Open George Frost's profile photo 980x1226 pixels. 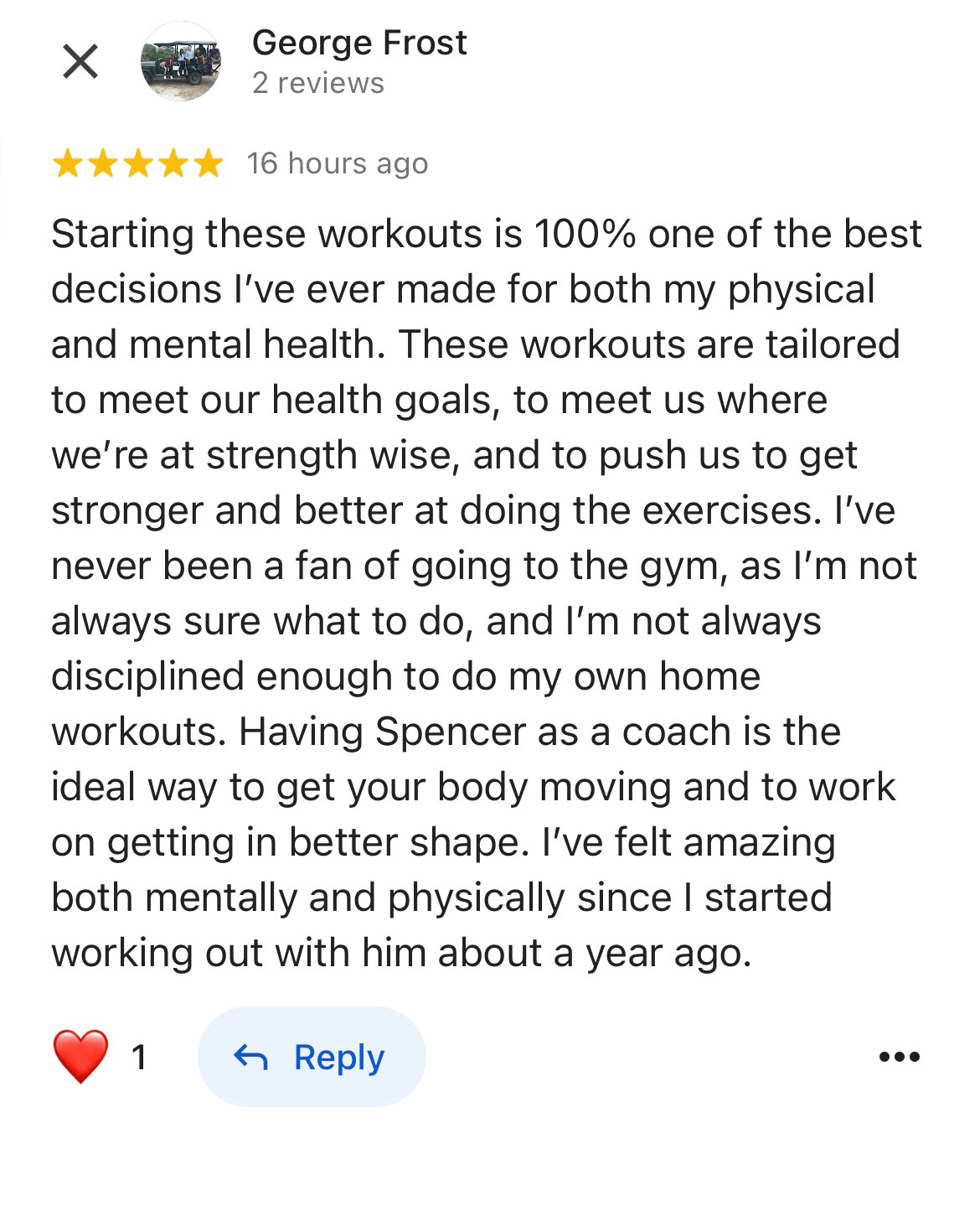tap(181, 61)
